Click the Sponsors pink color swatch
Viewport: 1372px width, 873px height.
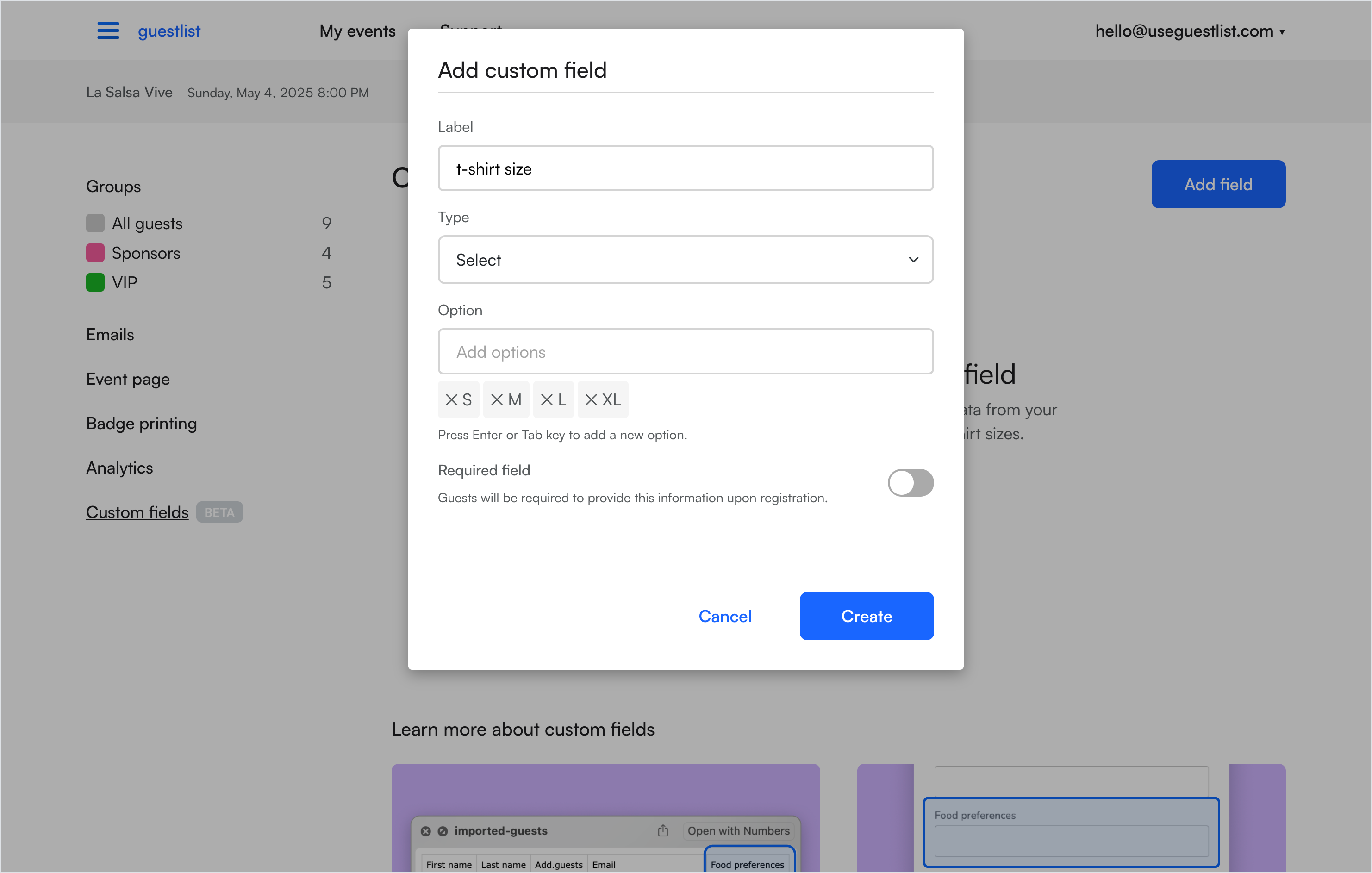point(95,252)
